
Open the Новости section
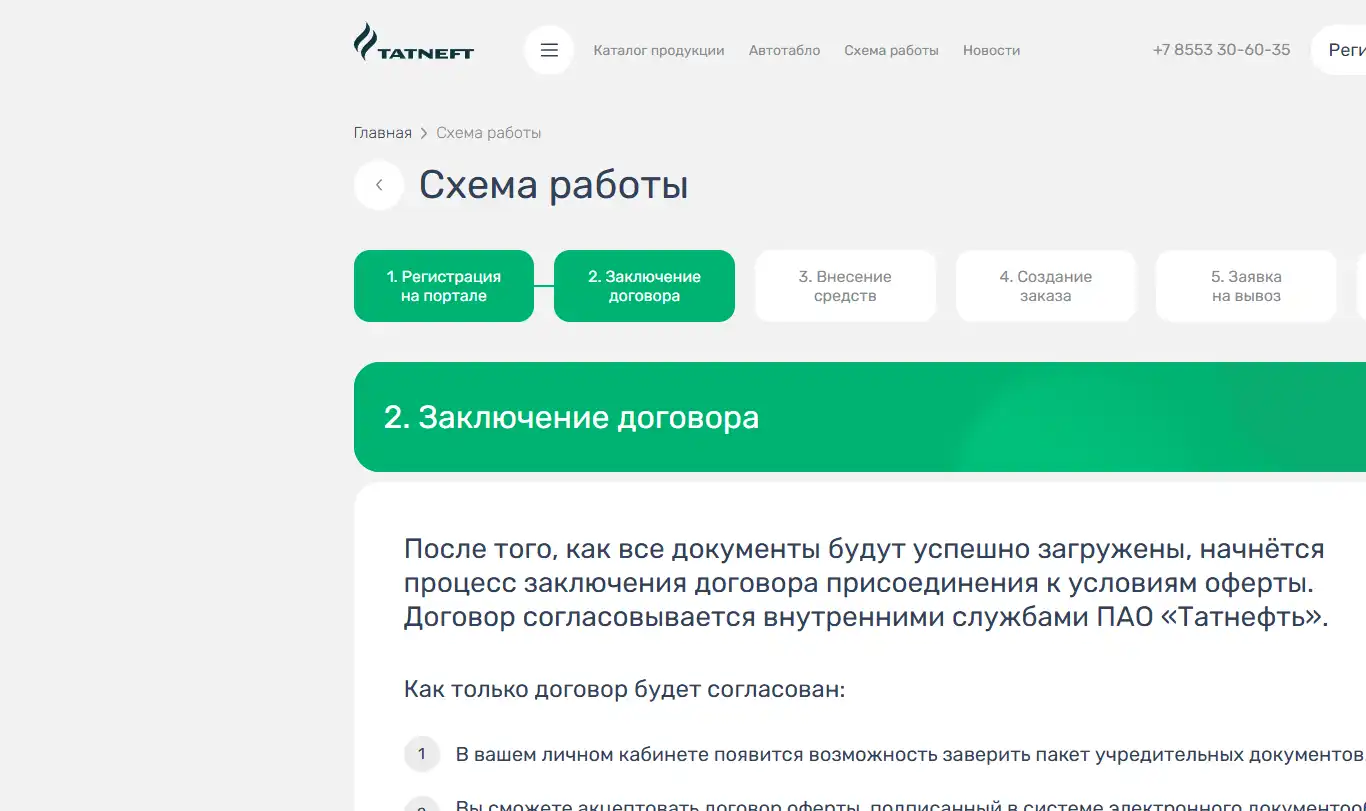(x=991, y=50)
